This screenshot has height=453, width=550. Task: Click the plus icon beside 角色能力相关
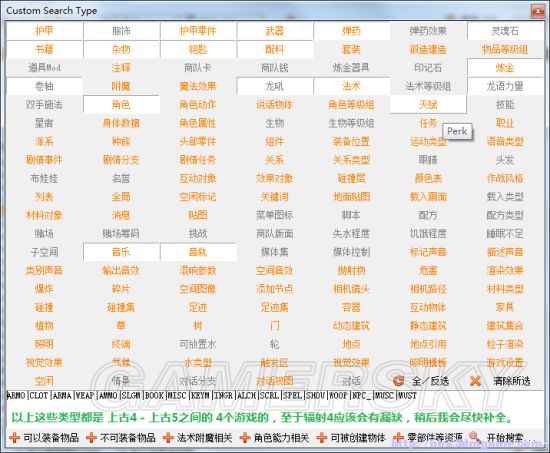pos(245,438)
